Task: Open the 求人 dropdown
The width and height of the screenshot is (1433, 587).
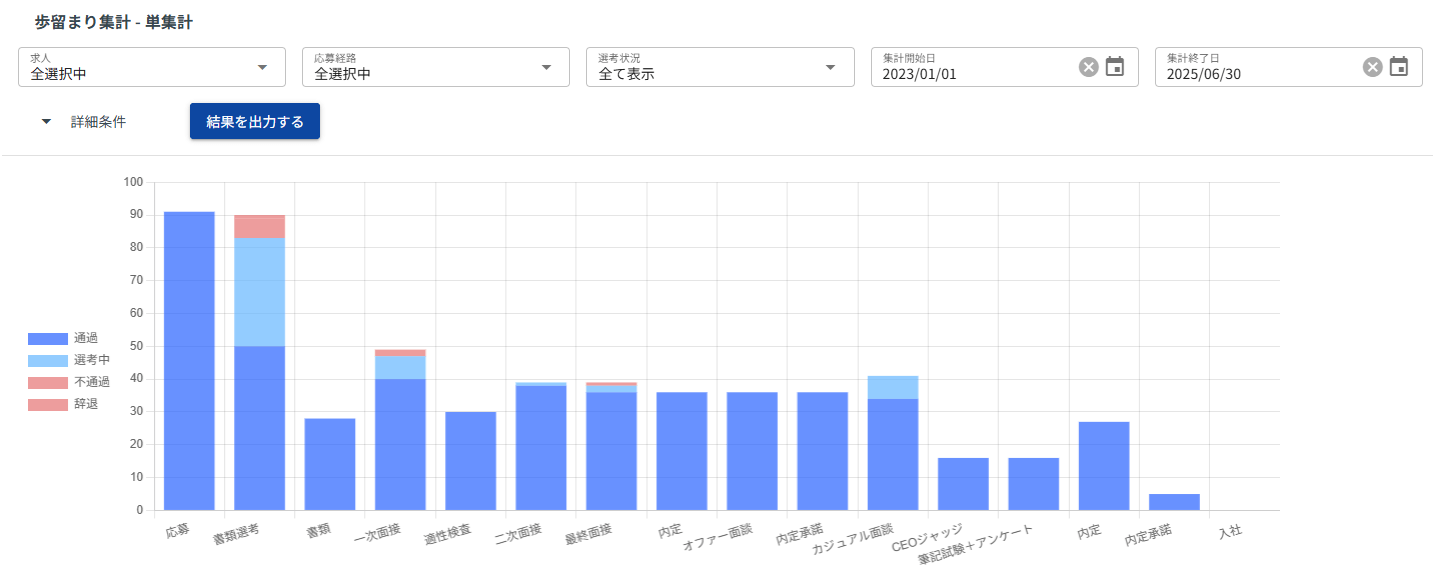Action: coord(152,67)
